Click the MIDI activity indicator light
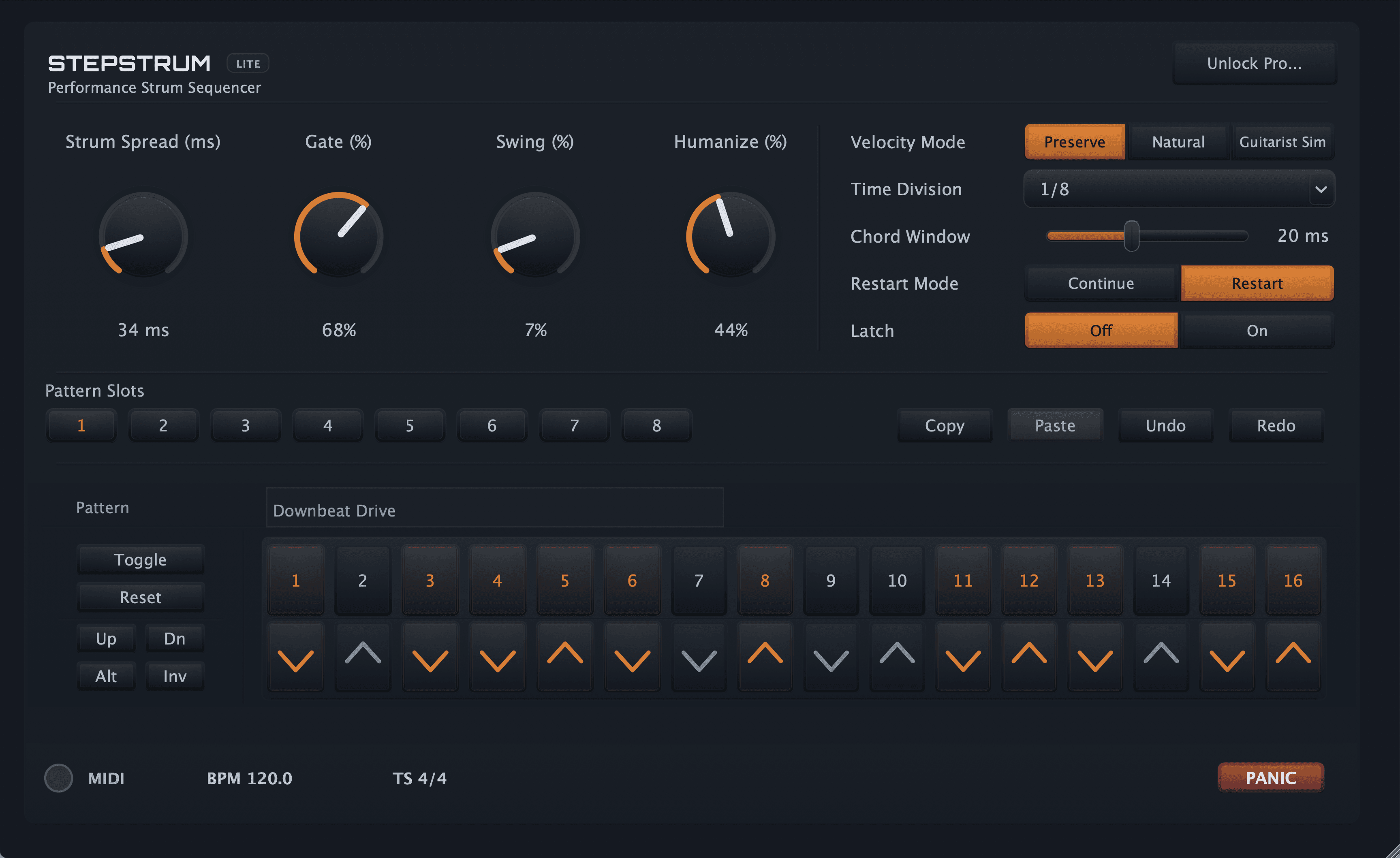The width and height of the screenshot is (1400, 858). [x=58, y=778]
